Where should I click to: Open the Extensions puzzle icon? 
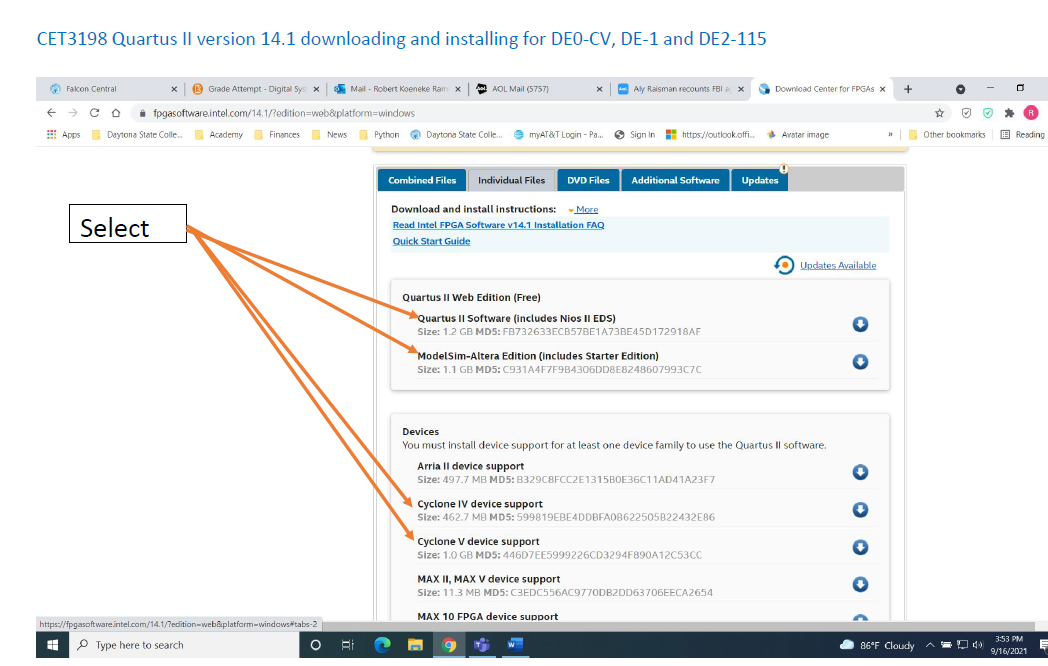click(x=1009, y=113)
